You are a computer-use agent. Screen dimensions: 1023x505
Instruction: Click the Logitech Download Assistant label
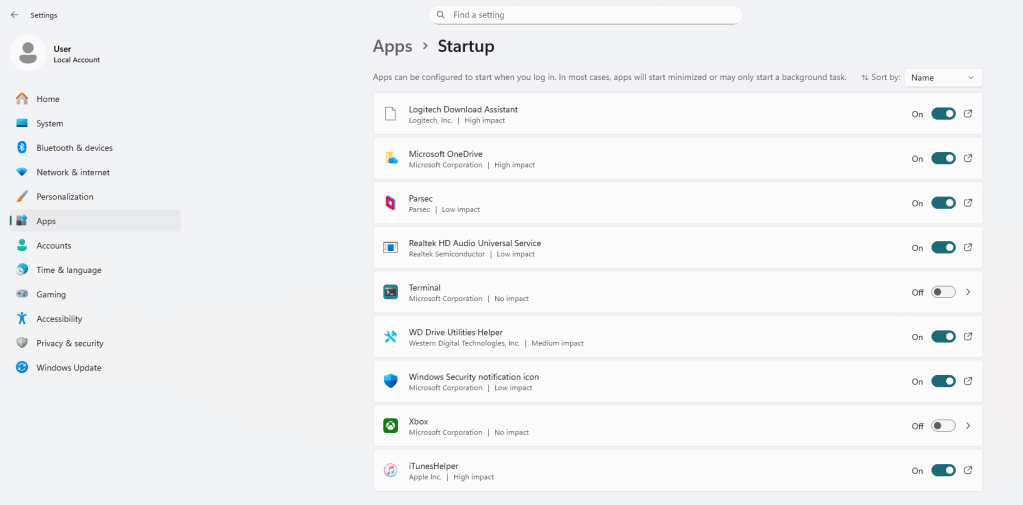pos(463,109)
